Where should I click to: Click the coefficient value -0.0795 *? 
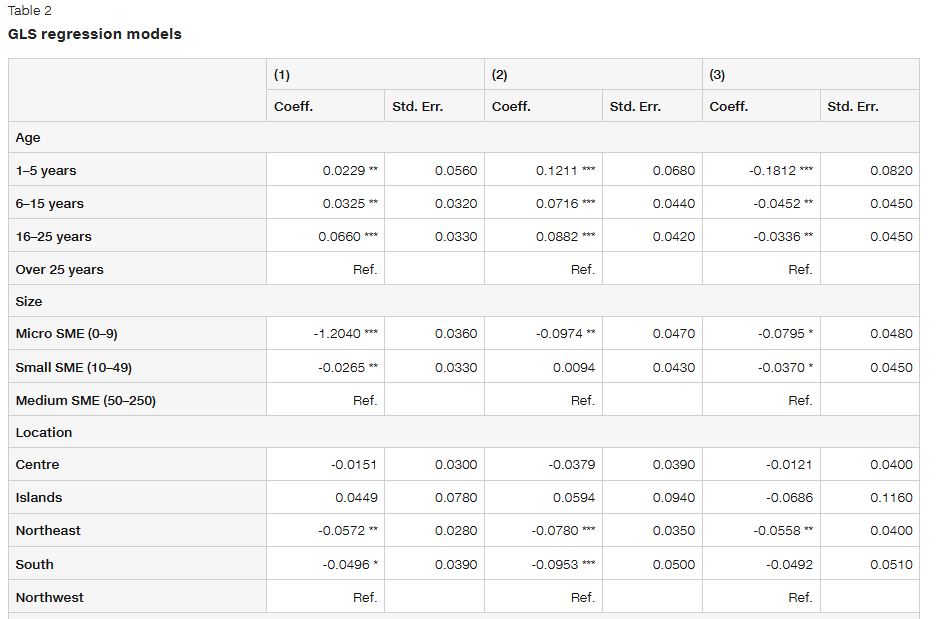coord(785,333)
